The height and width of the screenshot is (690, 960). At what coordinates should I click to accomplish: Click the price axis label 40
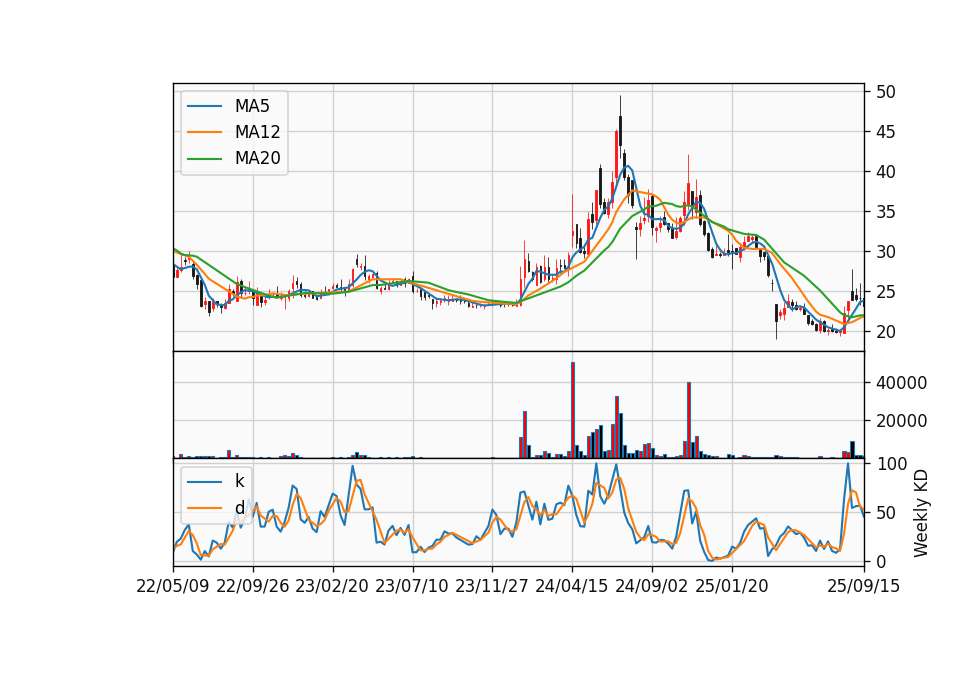(x=885, y=172)
